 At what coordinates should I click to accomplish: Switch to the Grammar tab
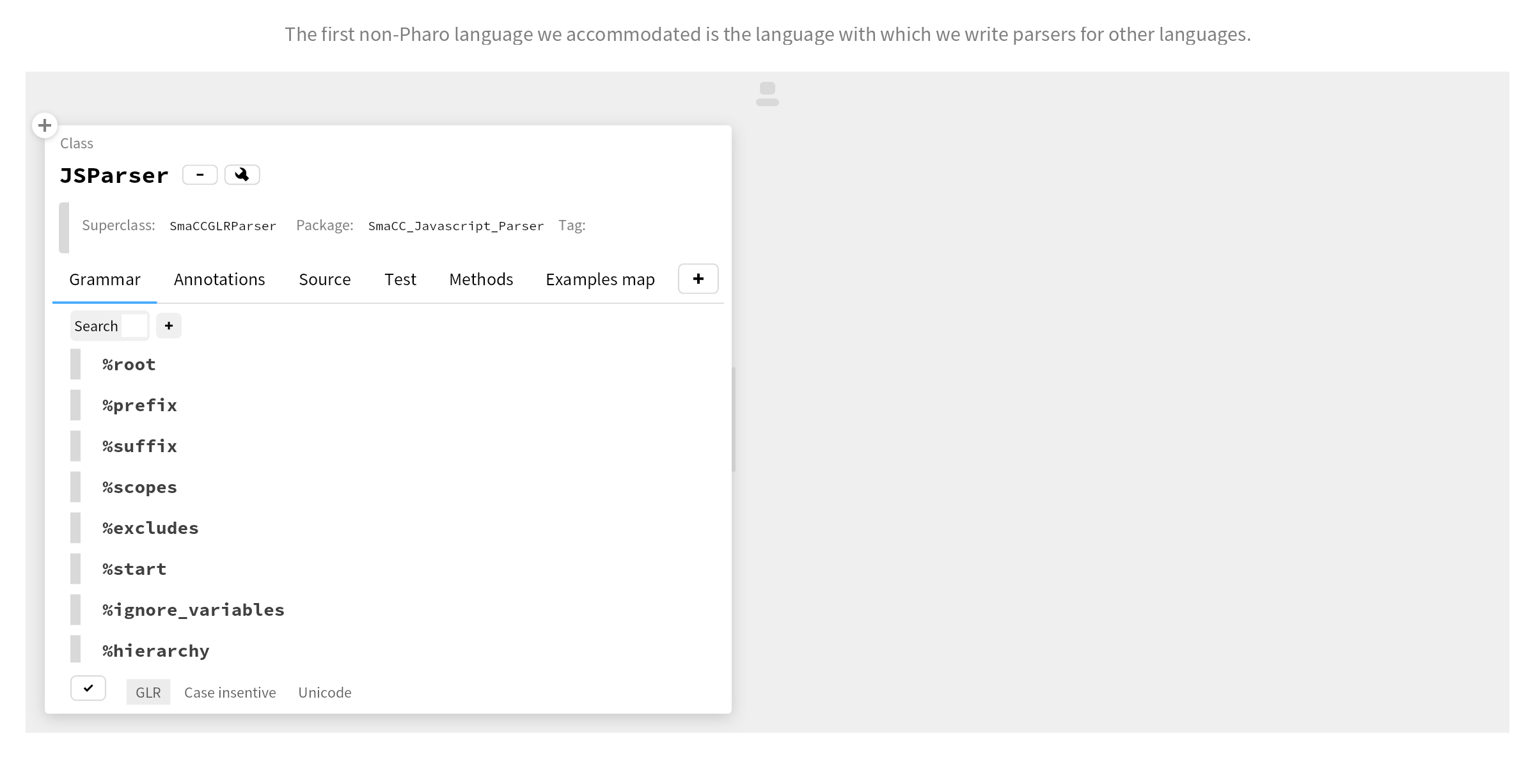105,279
